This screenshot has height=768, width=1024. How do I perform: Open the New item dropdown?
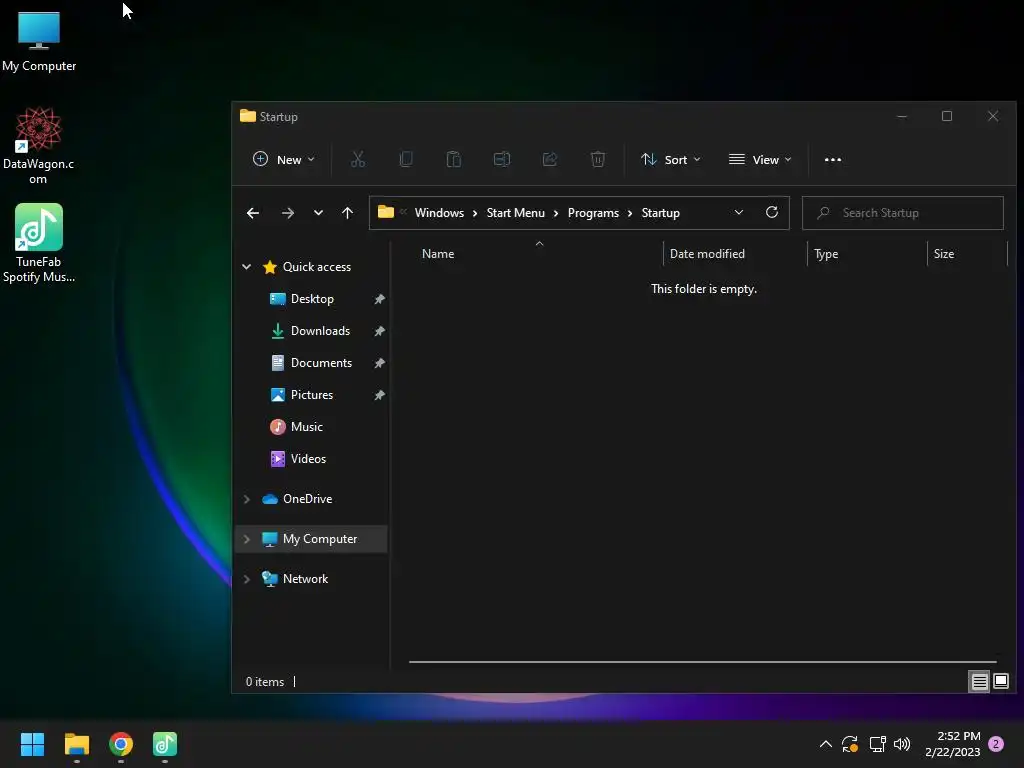283,159
